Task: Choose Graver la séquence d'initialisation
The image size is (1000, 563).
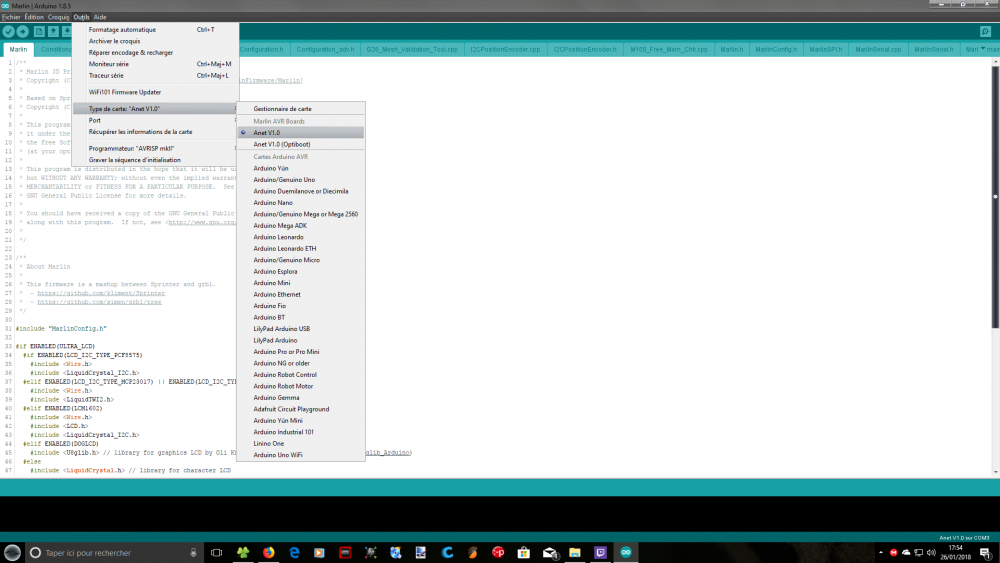Action: pyautogui.click(x=155, y=159)
